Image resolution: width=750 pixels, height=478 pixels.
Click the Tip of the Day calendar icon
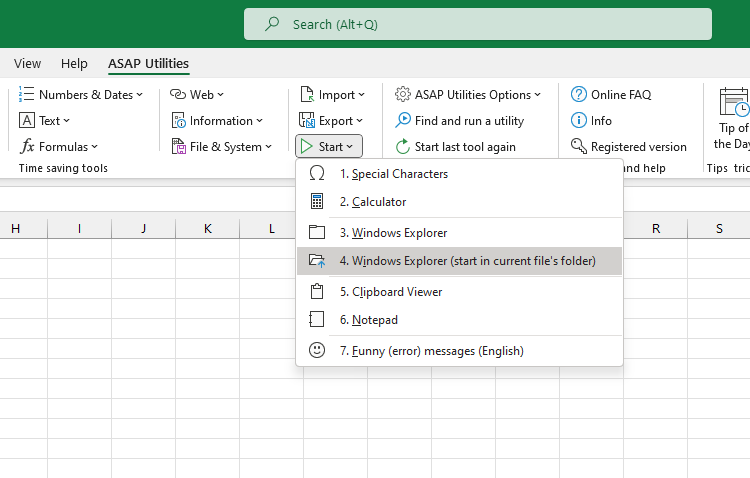point(734,101)
